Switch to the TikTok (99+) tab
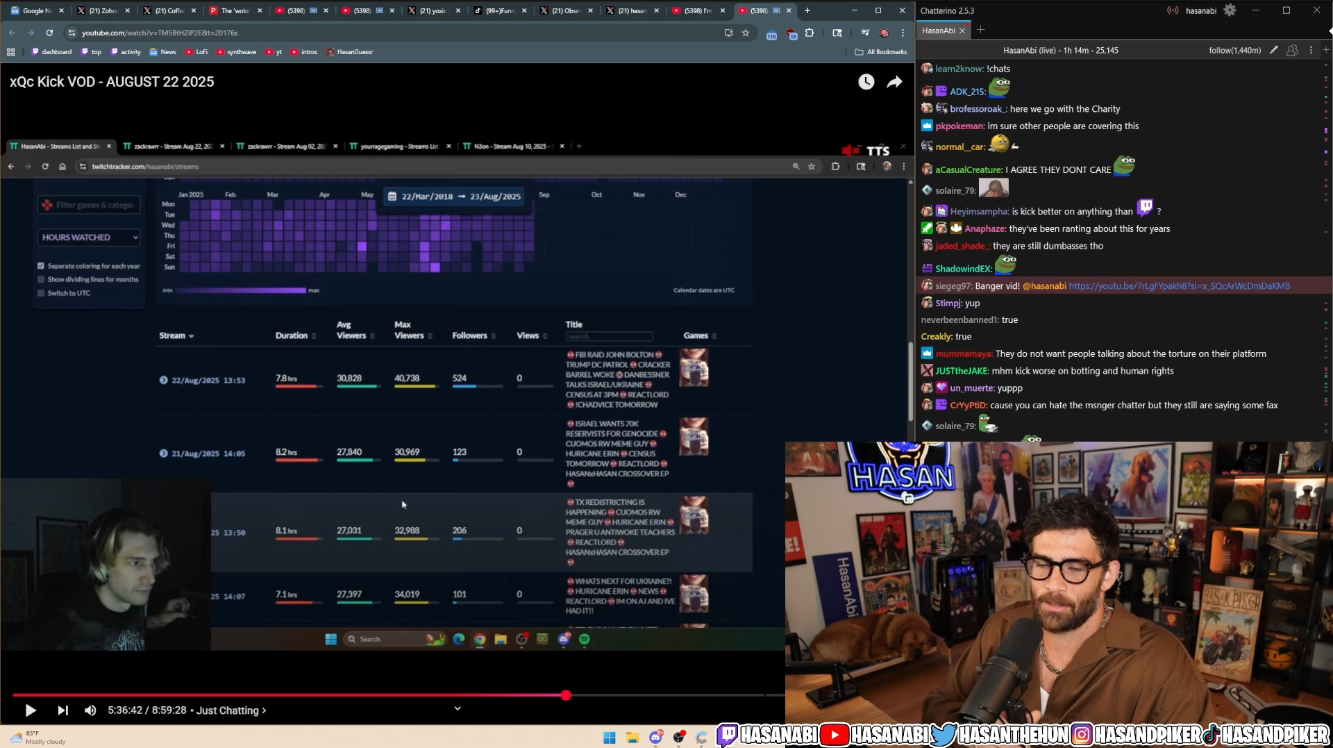The image size is (1333, 748). tap(502, 10)
